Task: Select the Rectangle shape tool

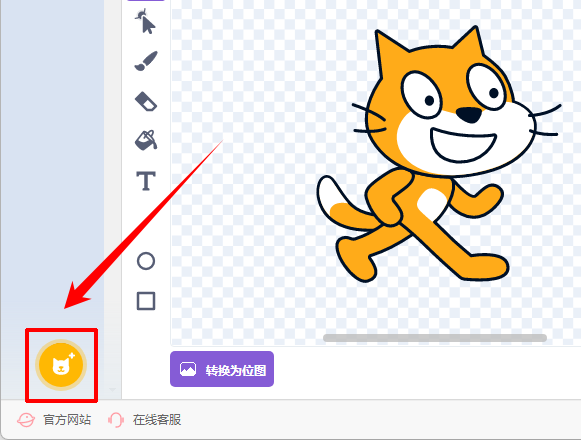Action: coord(146,301)
